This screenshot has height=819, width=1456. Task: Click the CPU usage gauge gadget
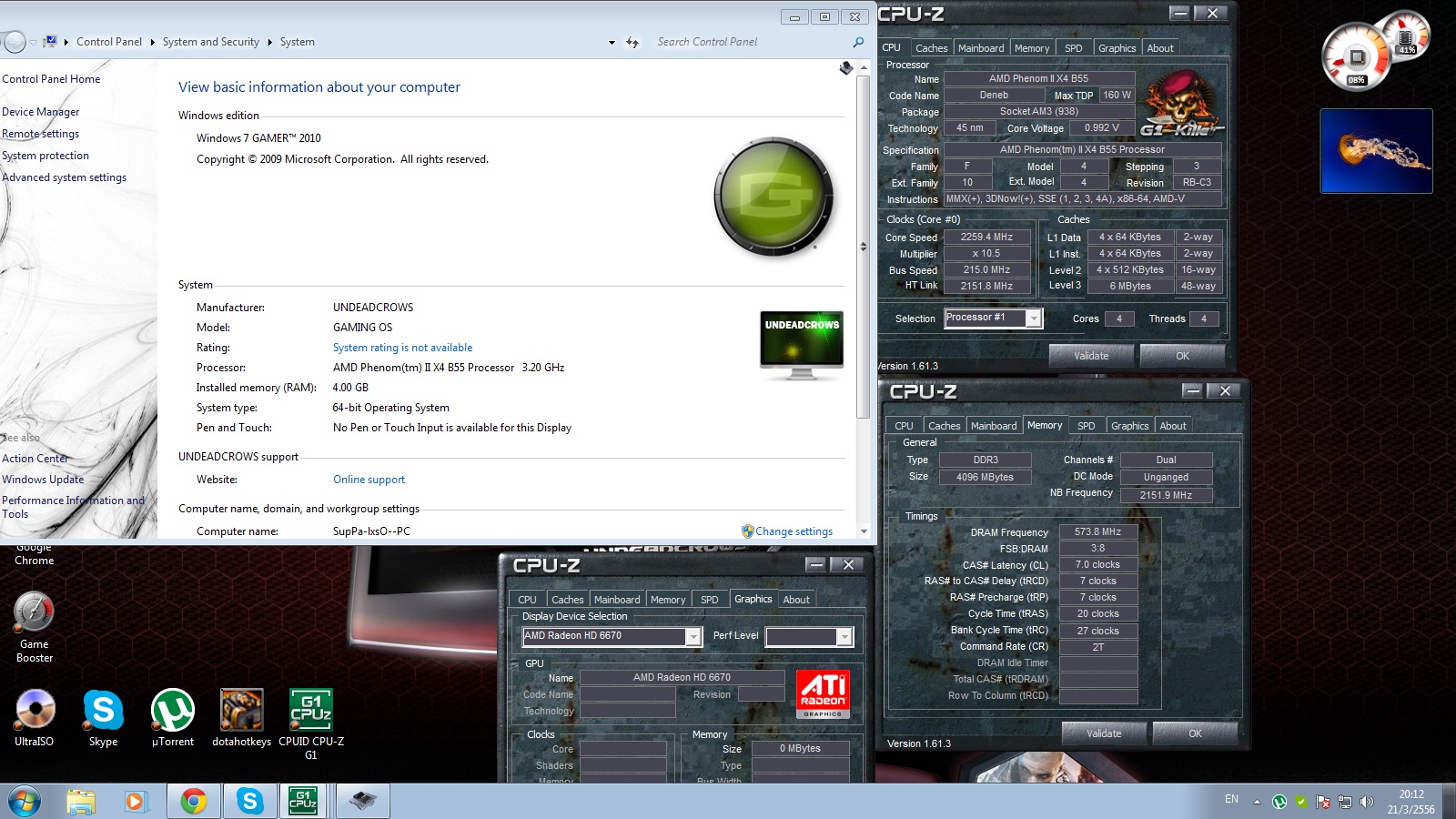[1357, 57]
